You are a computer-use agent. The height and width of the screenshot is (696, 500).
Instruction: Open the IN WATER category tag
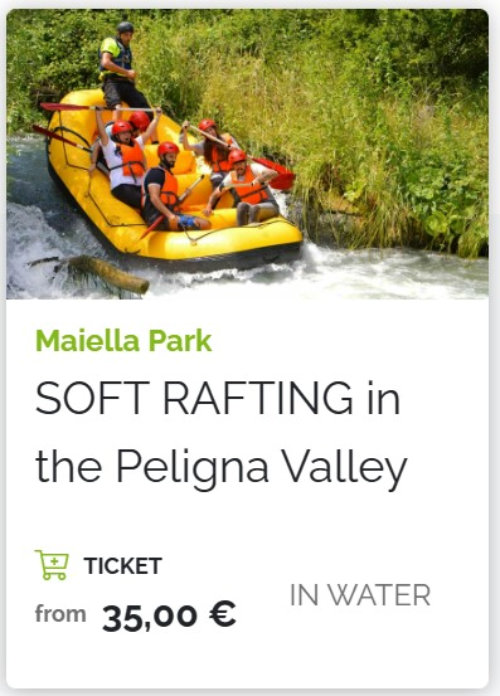360,595
